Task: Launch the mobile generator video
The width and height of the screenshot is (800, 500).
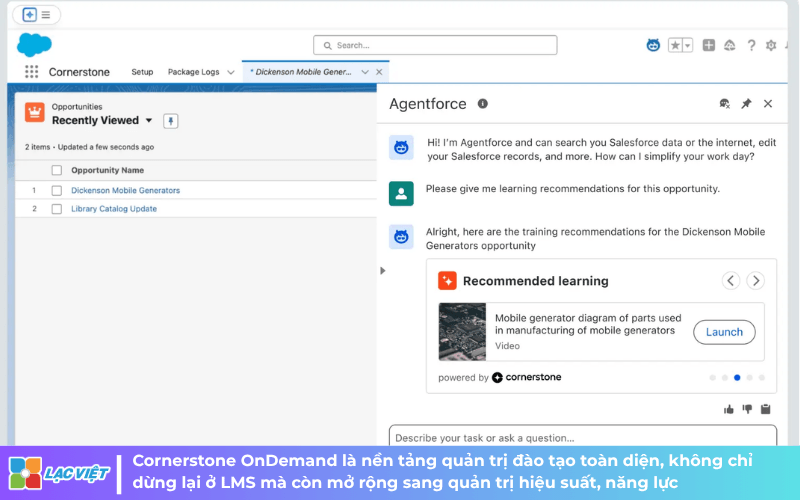Action: (x=724, y=332)
